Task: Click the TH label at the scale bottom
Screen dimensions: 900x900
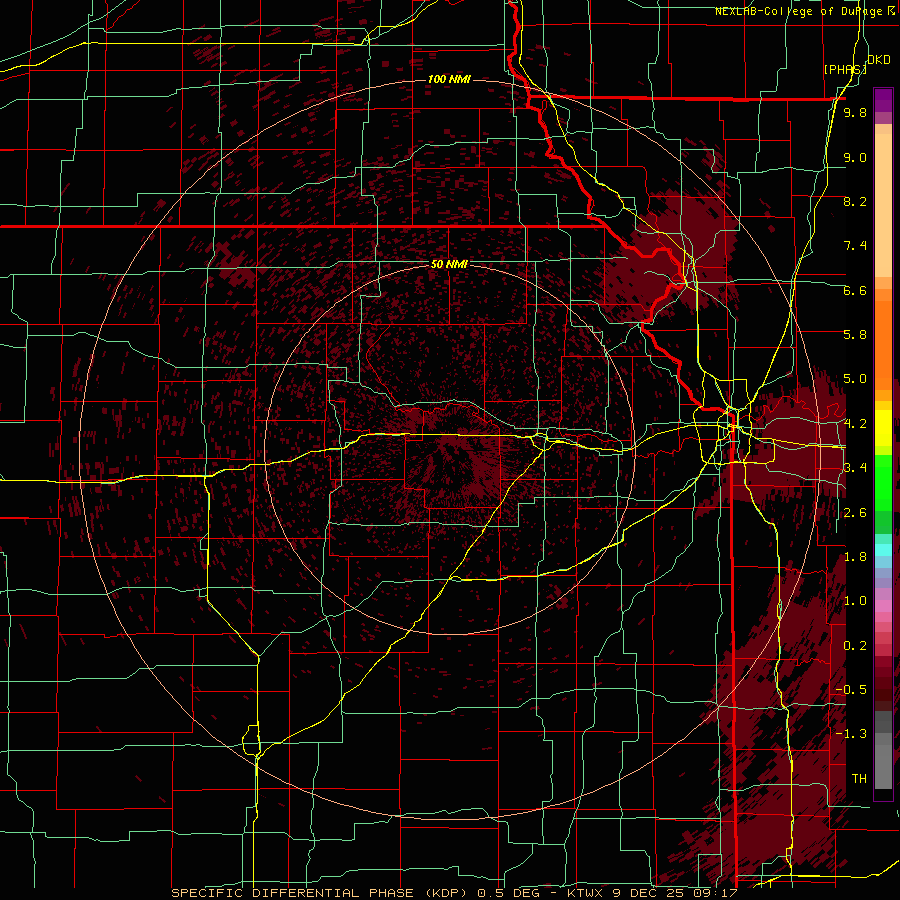Action: tap(859, 779)
